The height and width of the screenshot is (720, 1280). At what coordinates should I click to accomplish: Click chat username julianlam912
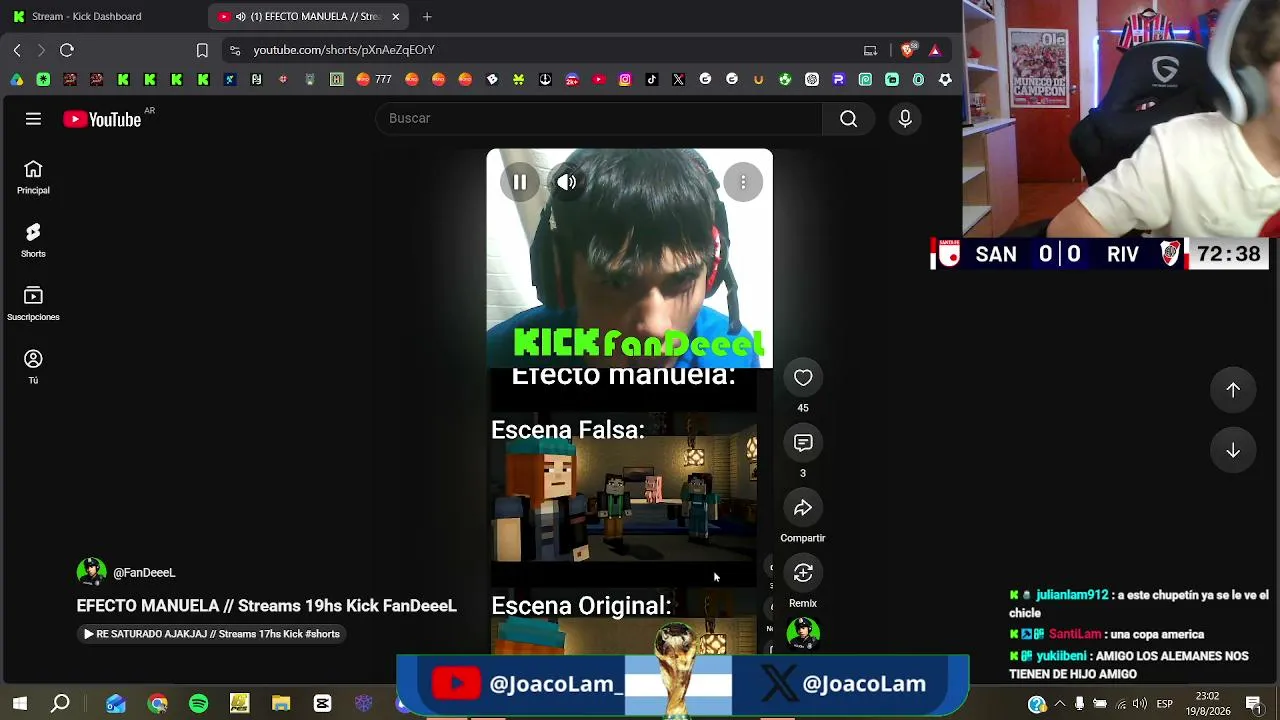tap(1072, 595)
